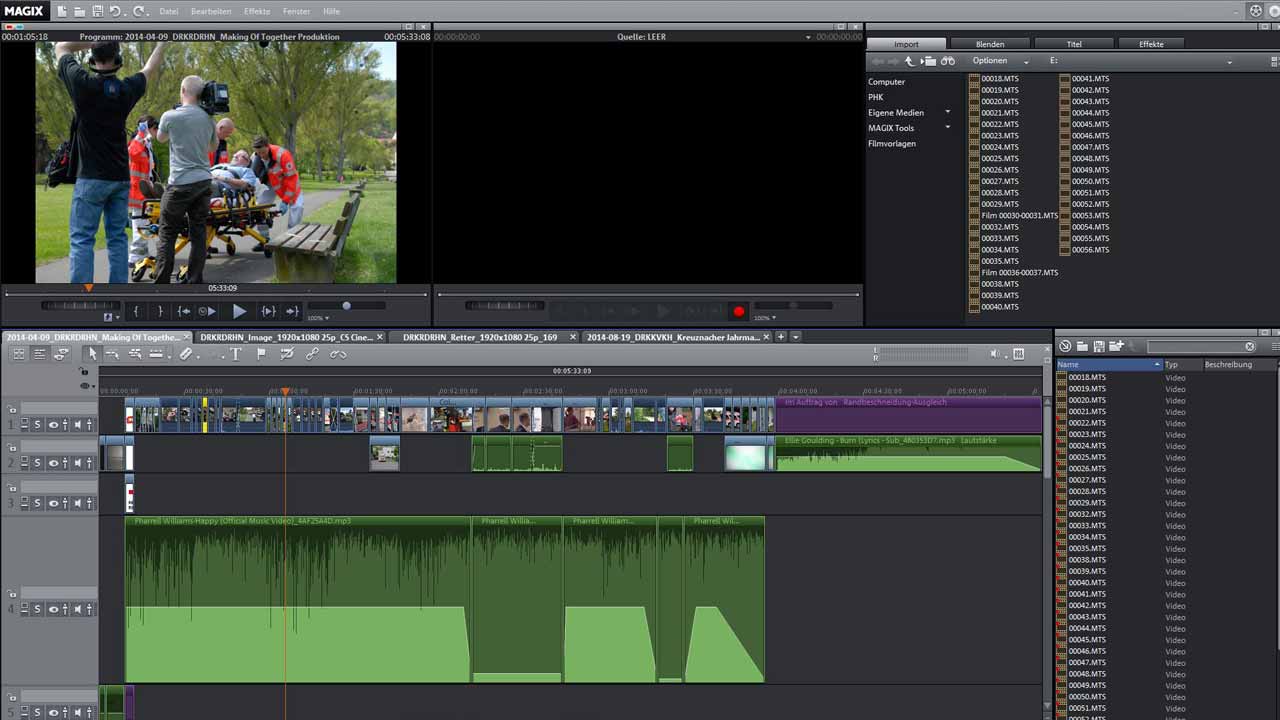The image size is (1280, 720).
Task: Play the program monitor video
Action: (239, 311)
